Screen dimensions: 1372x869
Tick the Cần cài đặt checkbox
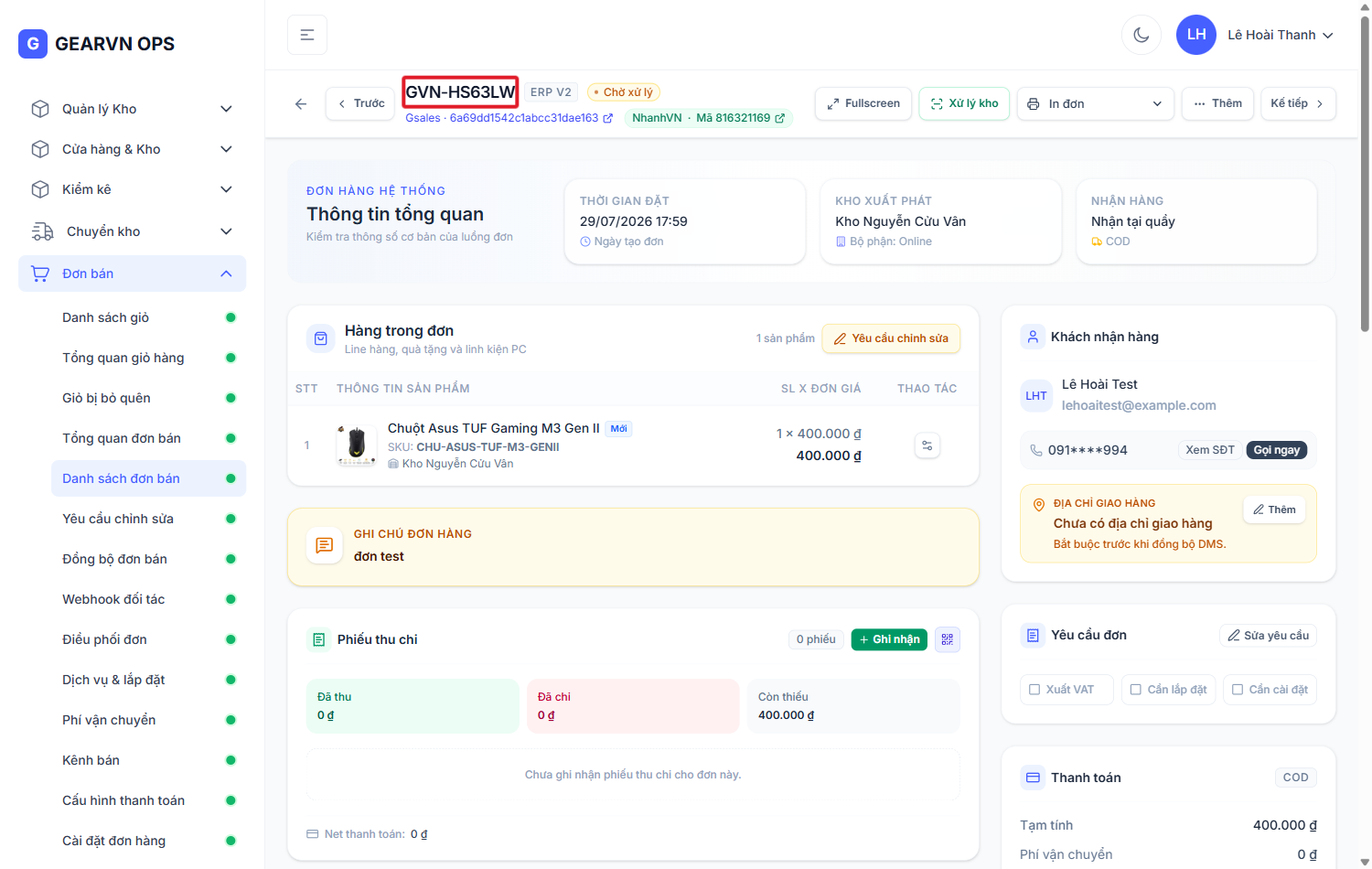coord(1237,690)
